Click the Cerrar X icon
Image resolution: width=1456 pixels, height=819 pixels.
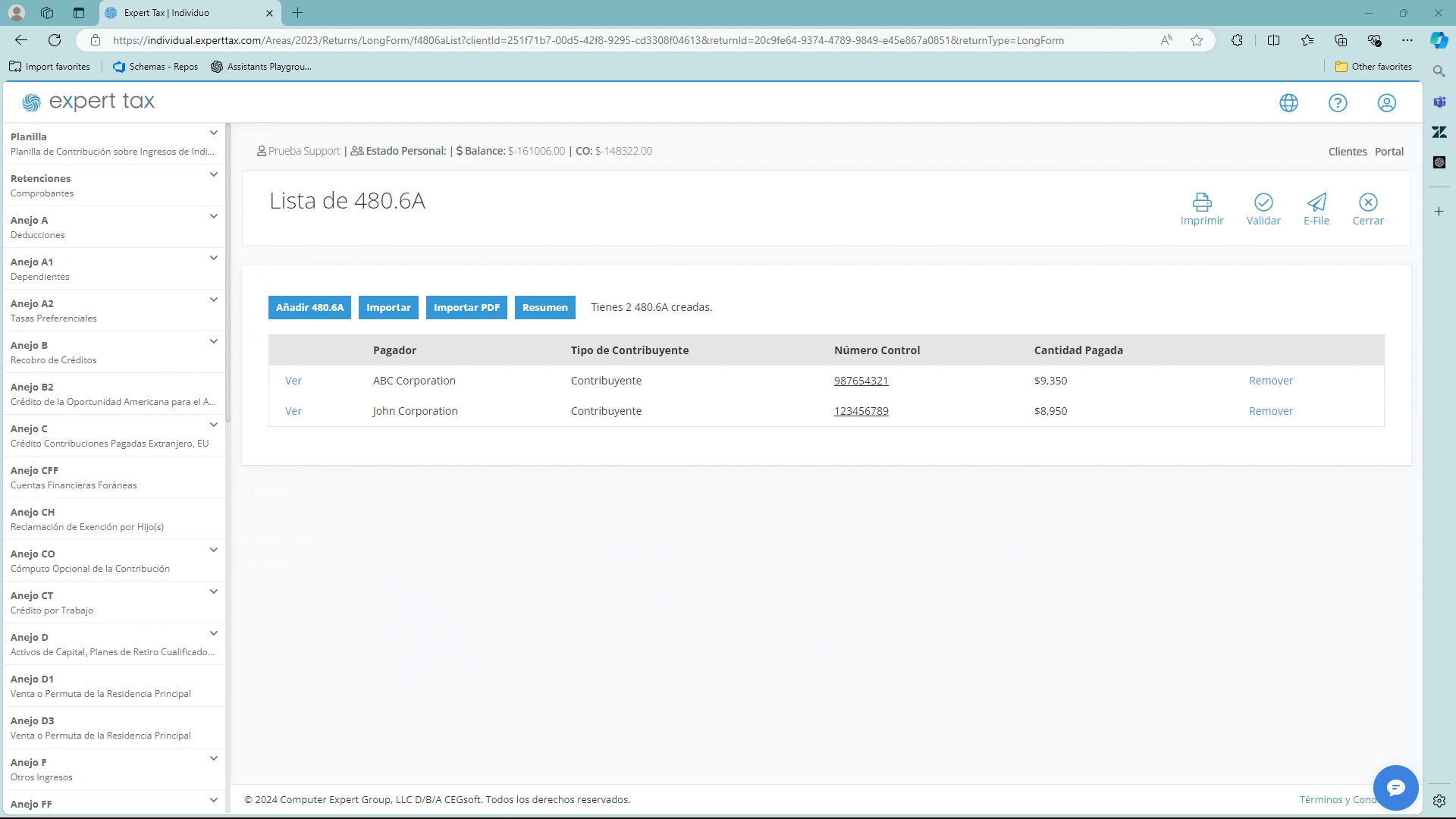coord(1368,202)
